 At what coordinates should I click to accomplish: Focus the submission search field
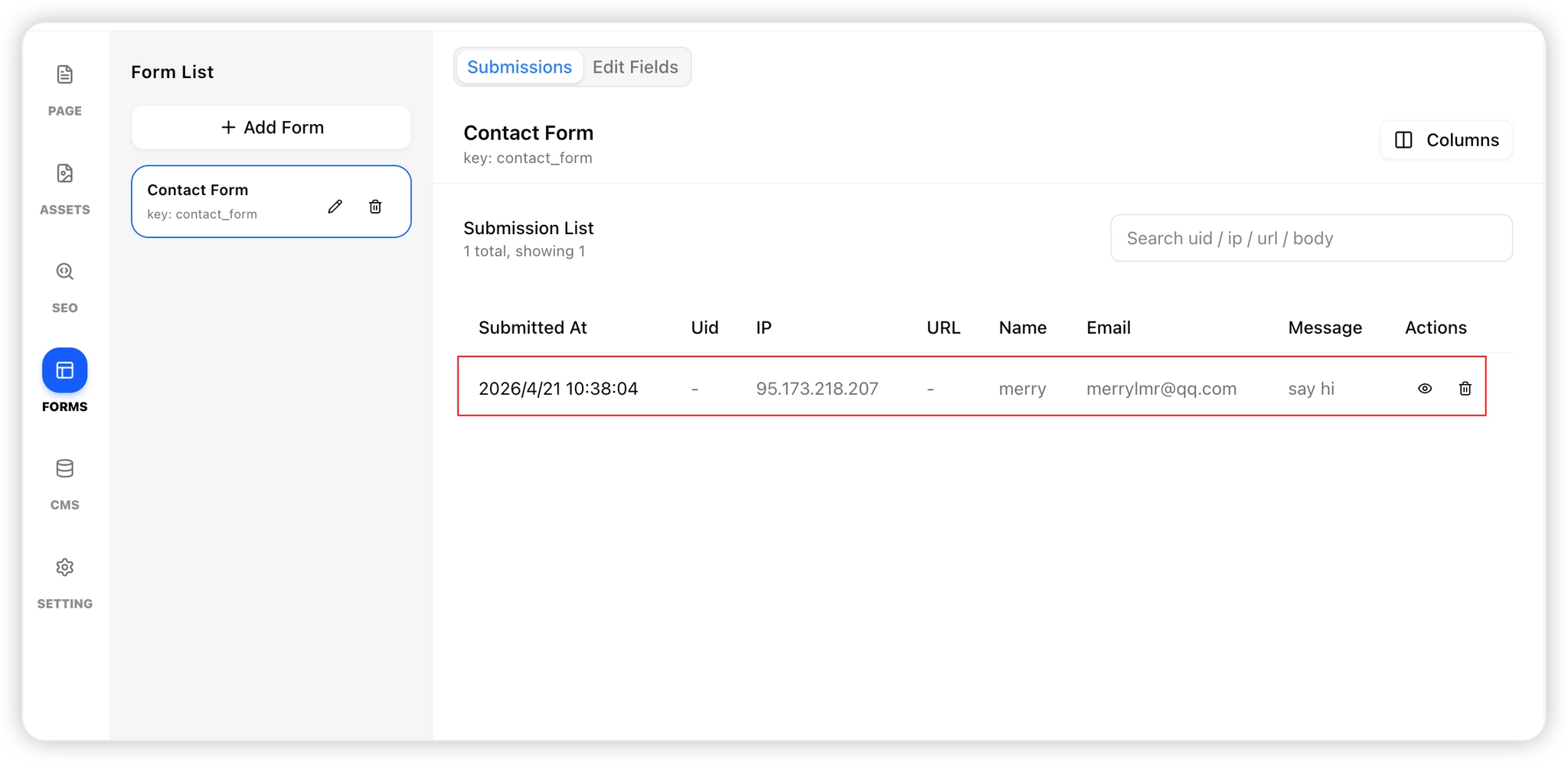pyautogui.click(x=1311, y=239)
